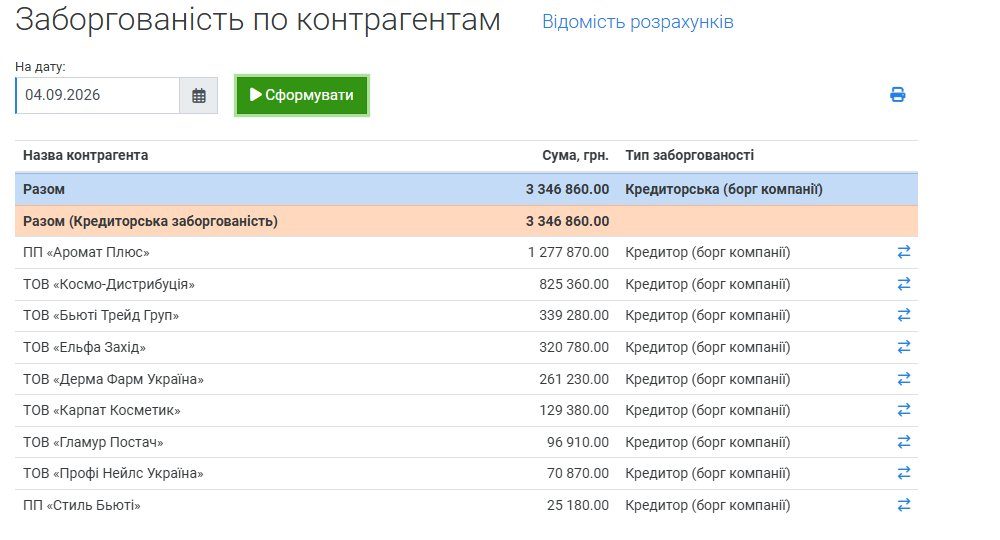
Task: Open settlements for ТОВ «Гламур Постач»
Action: pos(904,442)
